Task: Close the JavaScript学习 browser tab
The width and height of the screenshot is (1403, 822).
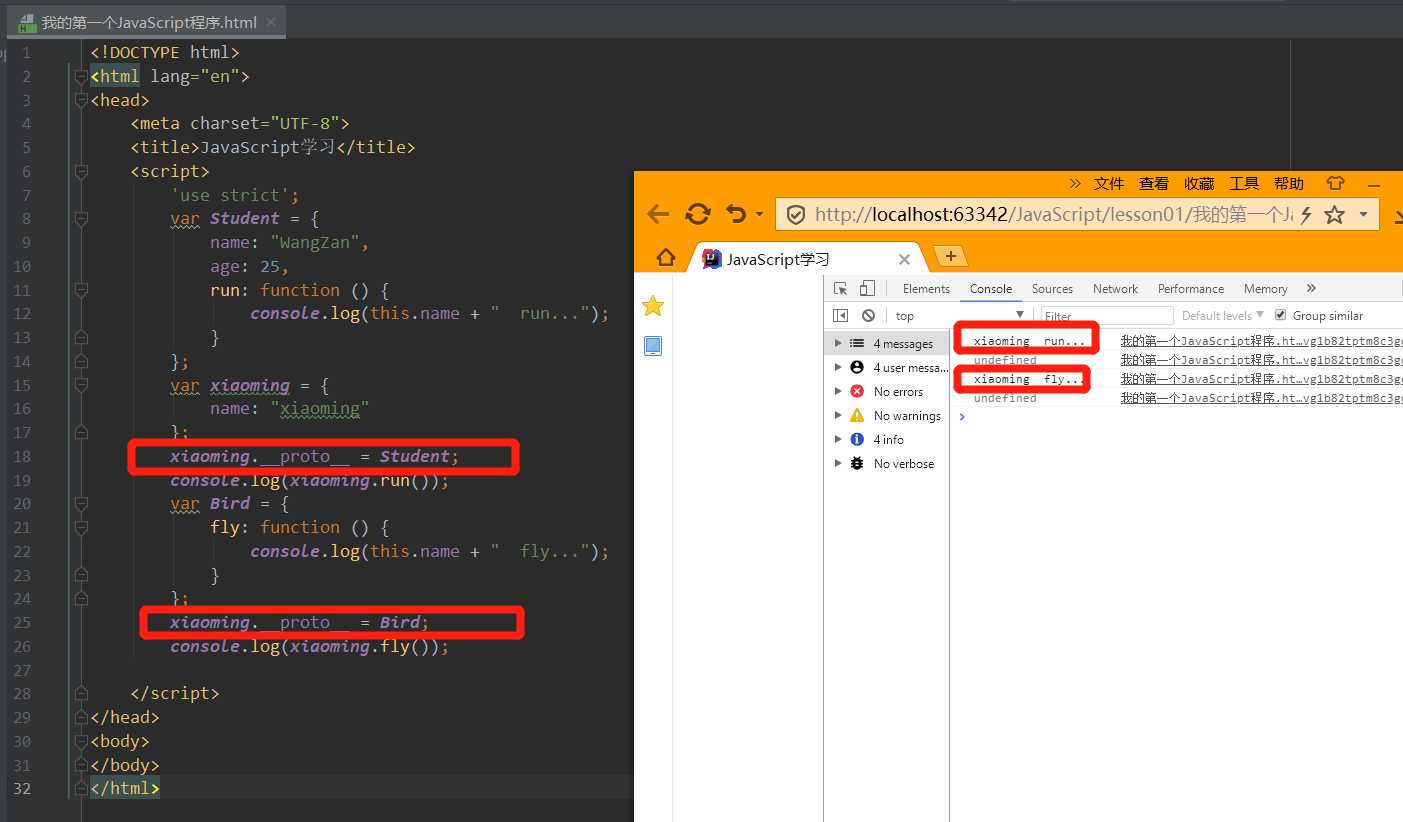Action: [x=904, y=259]
